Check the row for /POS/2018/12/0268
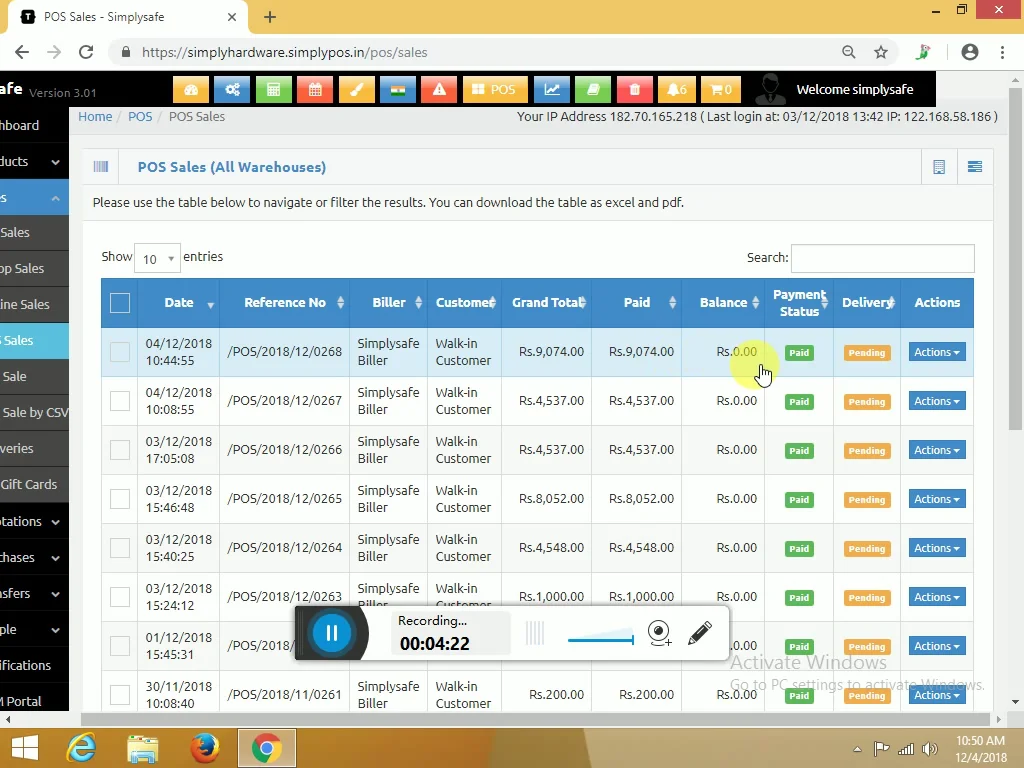This screenshot has width=1024, height=768. coord(120,352)
